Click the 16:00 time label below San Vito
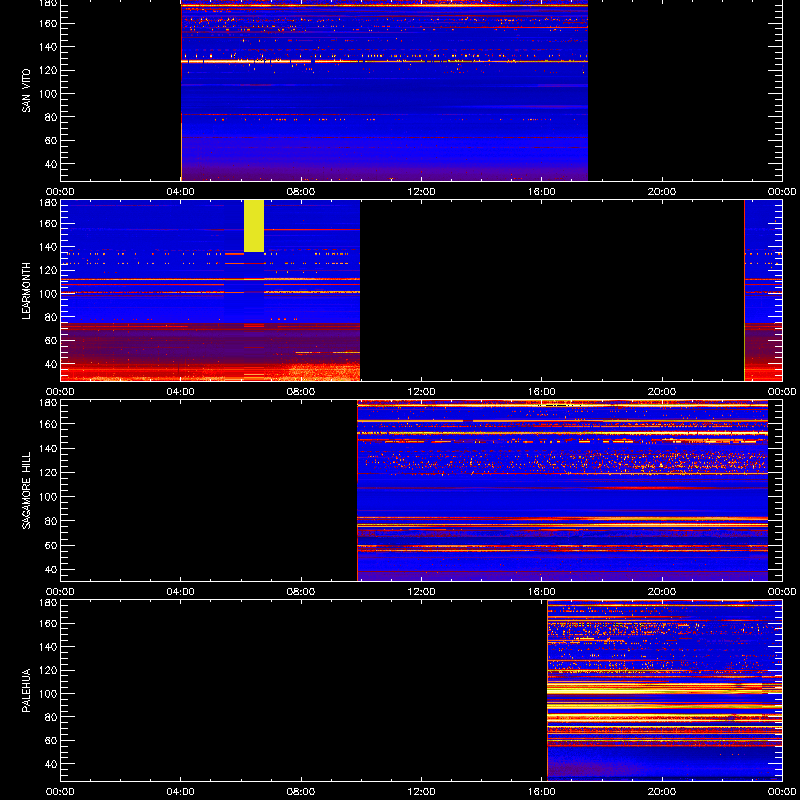The image size is (800, 800). 542,192
